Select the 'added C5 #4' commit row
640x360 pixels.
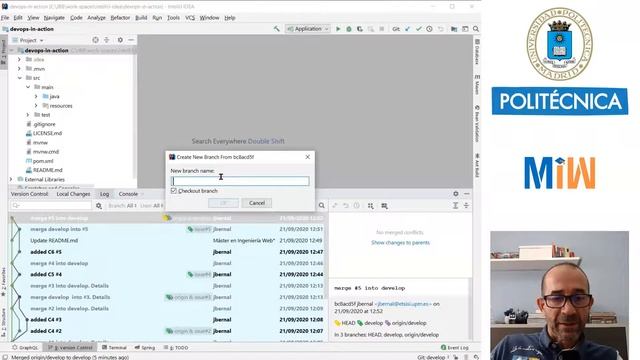tap(167, 274)
